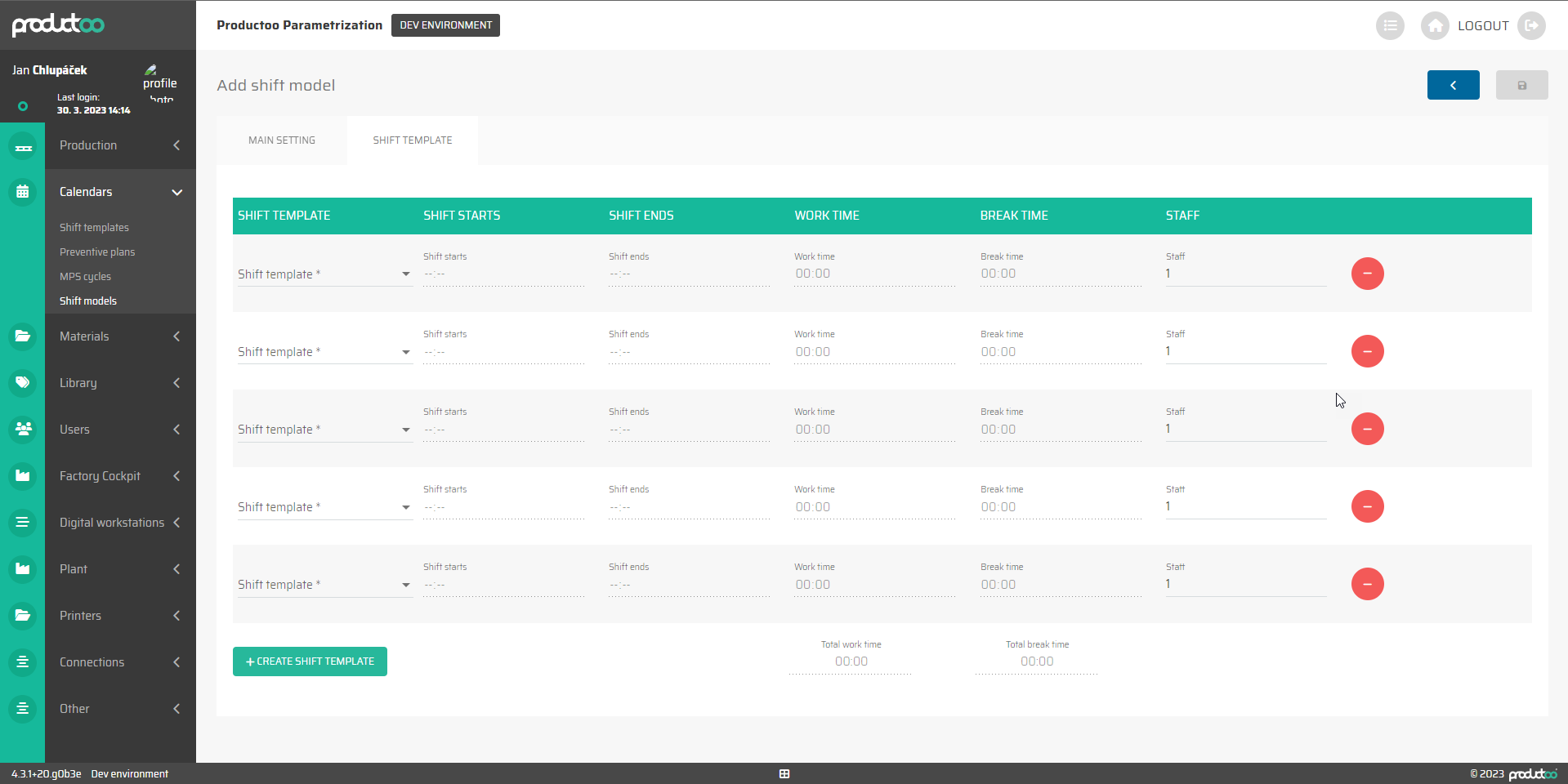Switch to the Main Setting tab
Viewport: 1568px width, 784px height.
pos(282,140)
